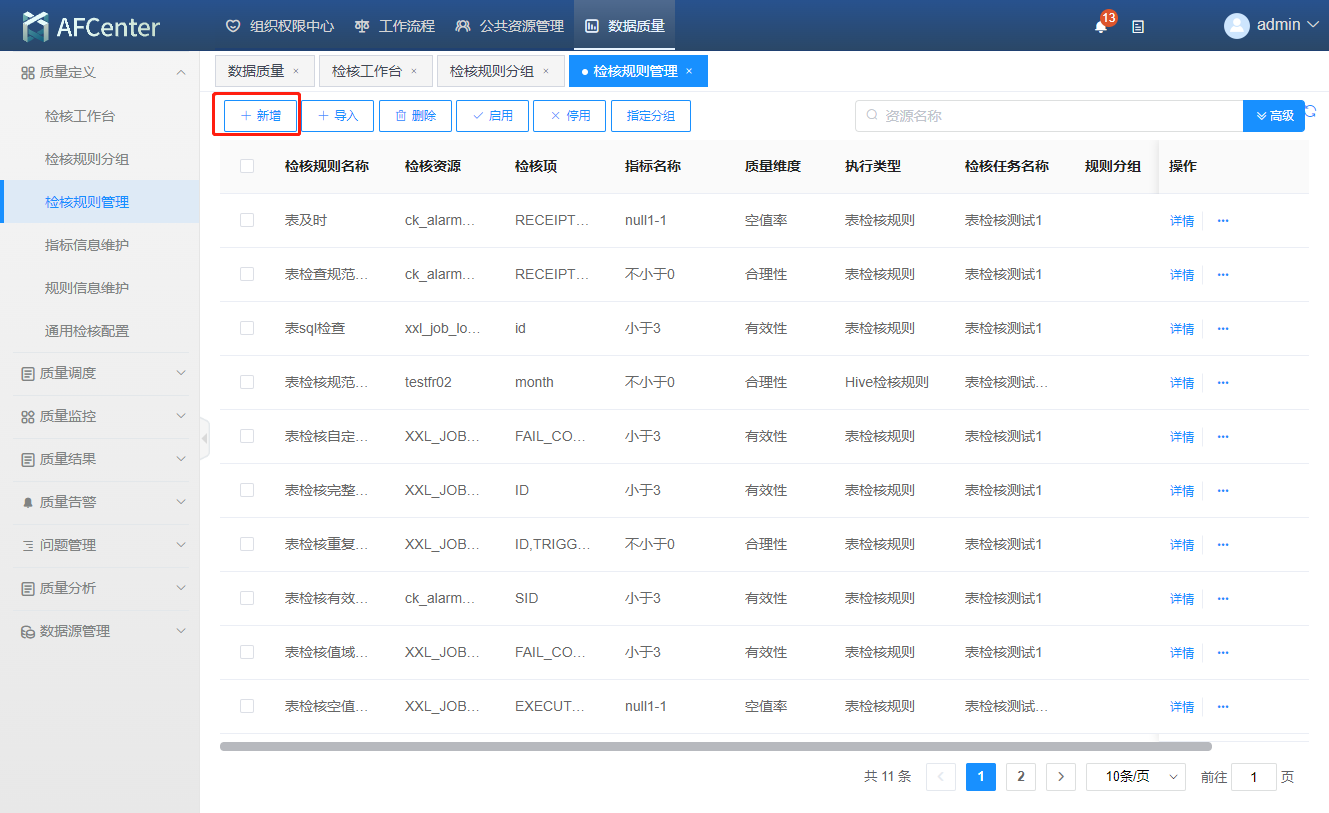Open more actions for 表及时 row
The height and width of the screenshot is (813, 1329).
[1222, 221]
